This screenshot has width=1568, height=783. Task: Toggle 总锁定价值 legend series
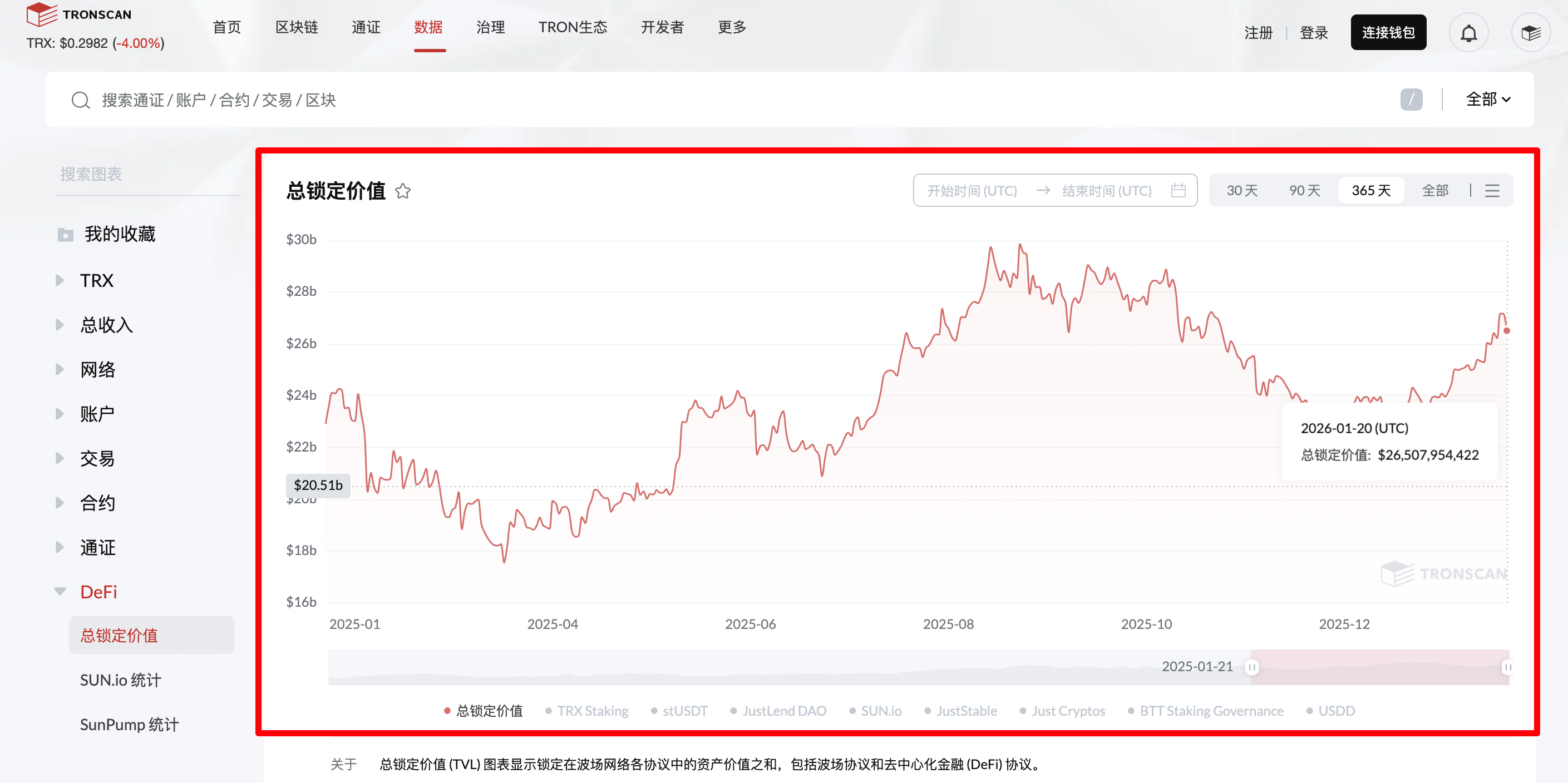click(x=484, y=711)
